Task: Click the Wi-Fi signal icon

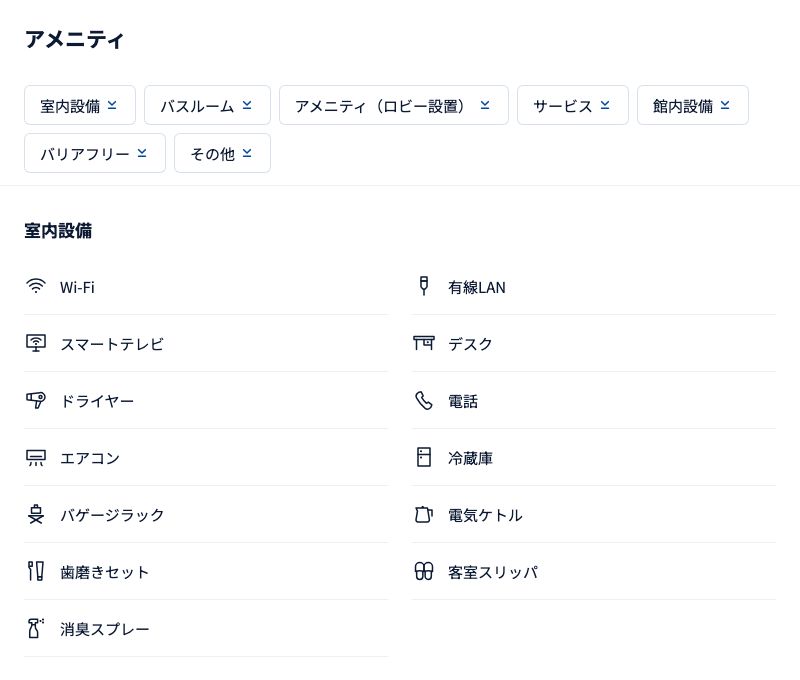Action: tap(36, 286)
